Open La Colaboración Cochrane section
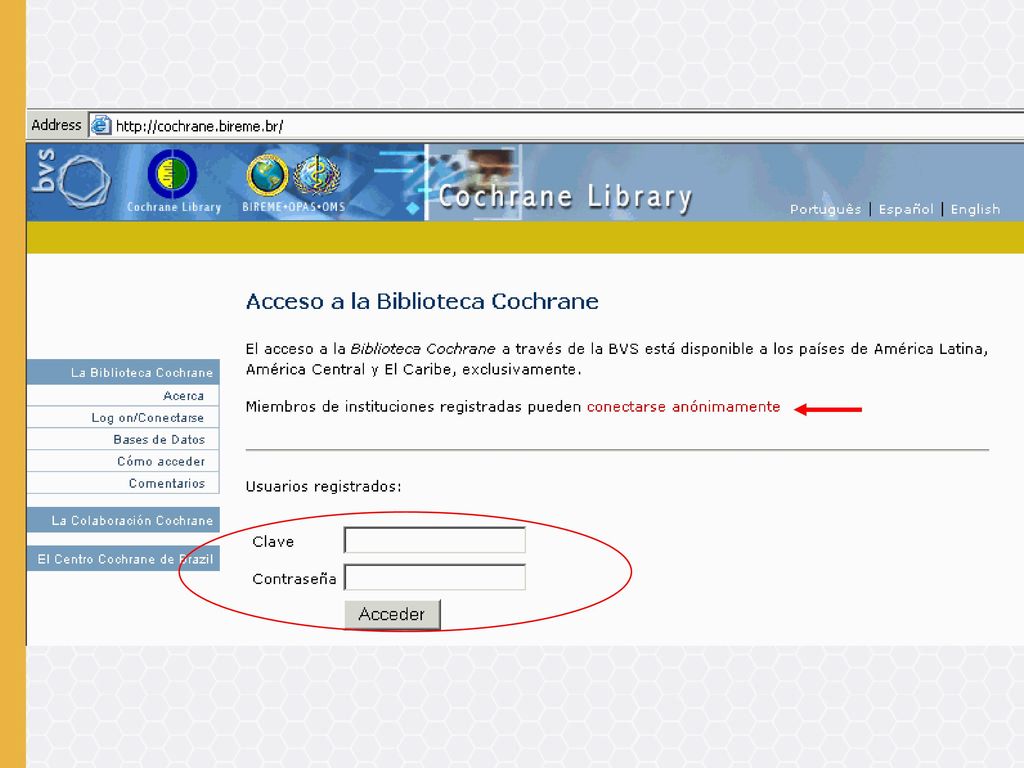 [123, 520]
